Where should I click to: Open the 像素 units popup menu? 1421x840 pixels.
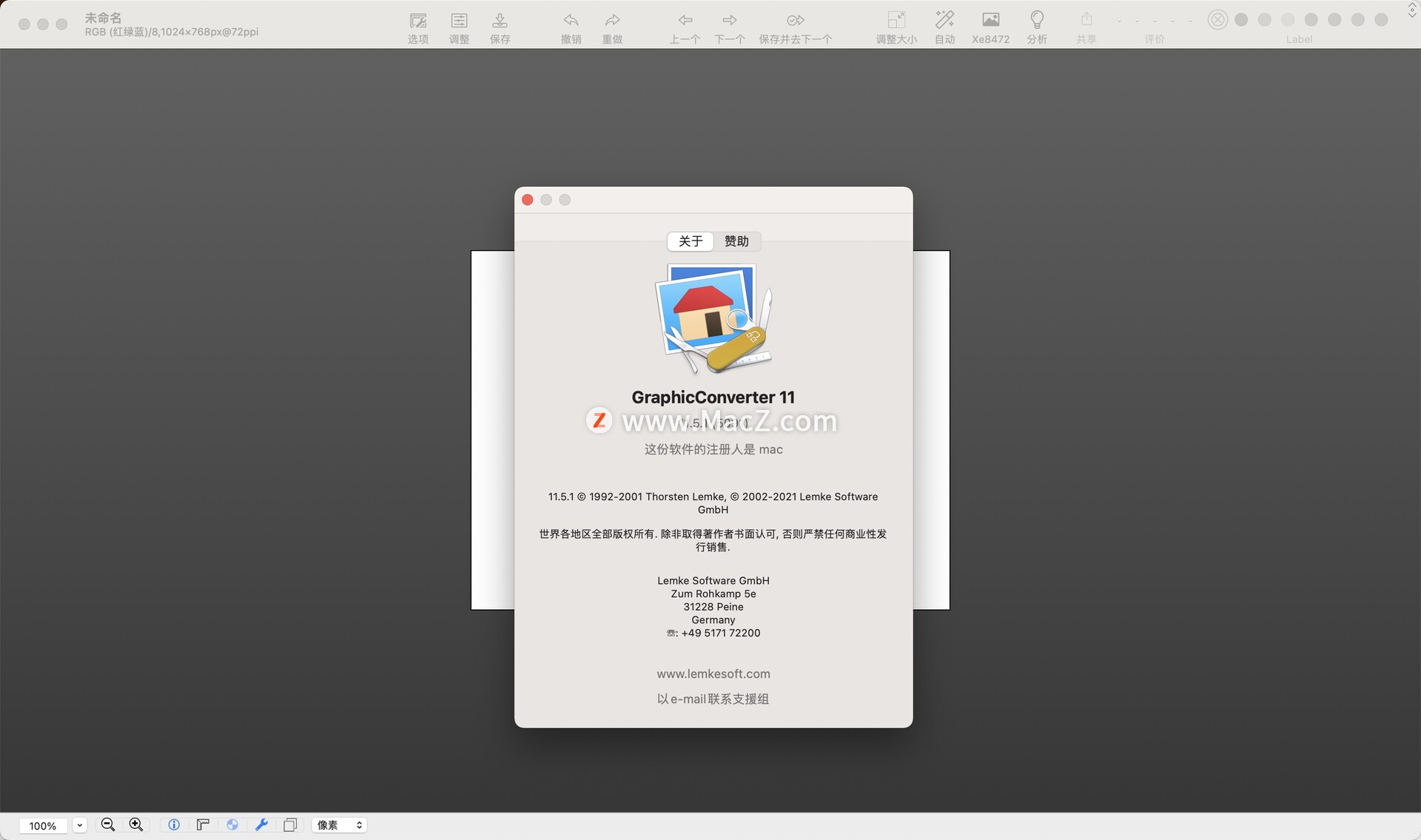point(339,825)
